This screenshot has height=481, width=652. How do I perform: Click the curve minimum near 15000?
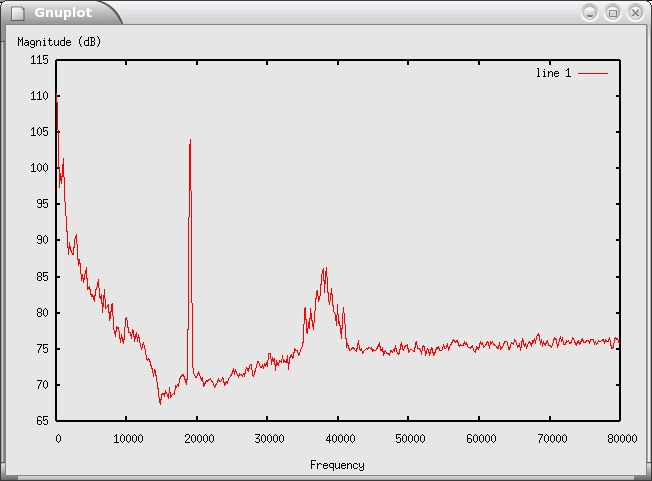160,402
